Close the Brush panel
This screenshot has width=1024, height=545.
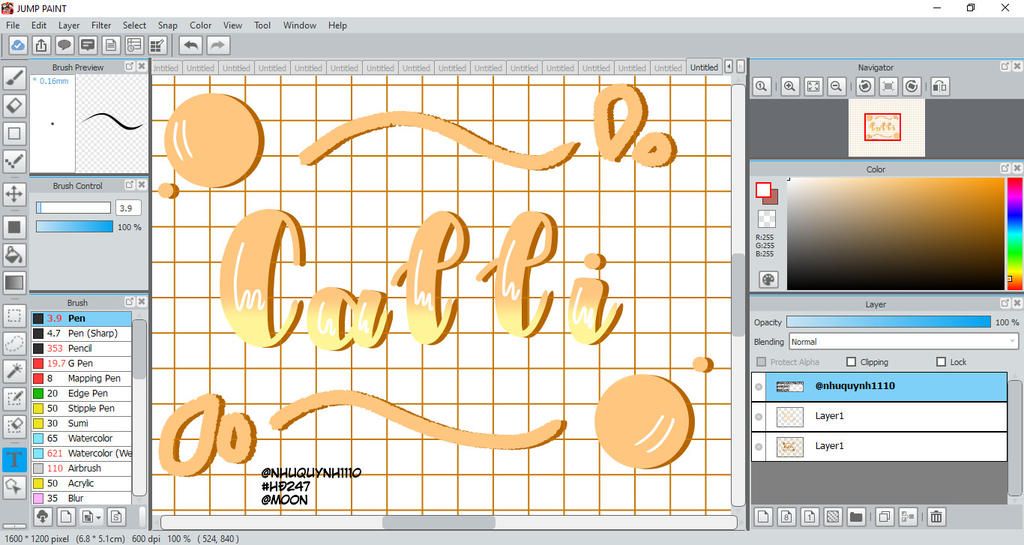pyautogui.click(x=141, y=302)
